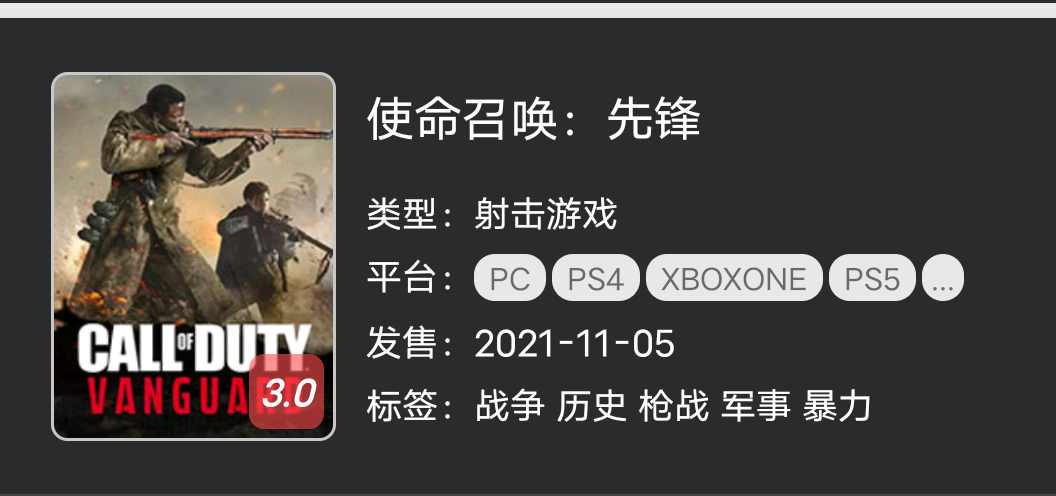Screen dimensions: 1056x496
Task: Click the release date 2021-11-05
Action: (574, 344)
